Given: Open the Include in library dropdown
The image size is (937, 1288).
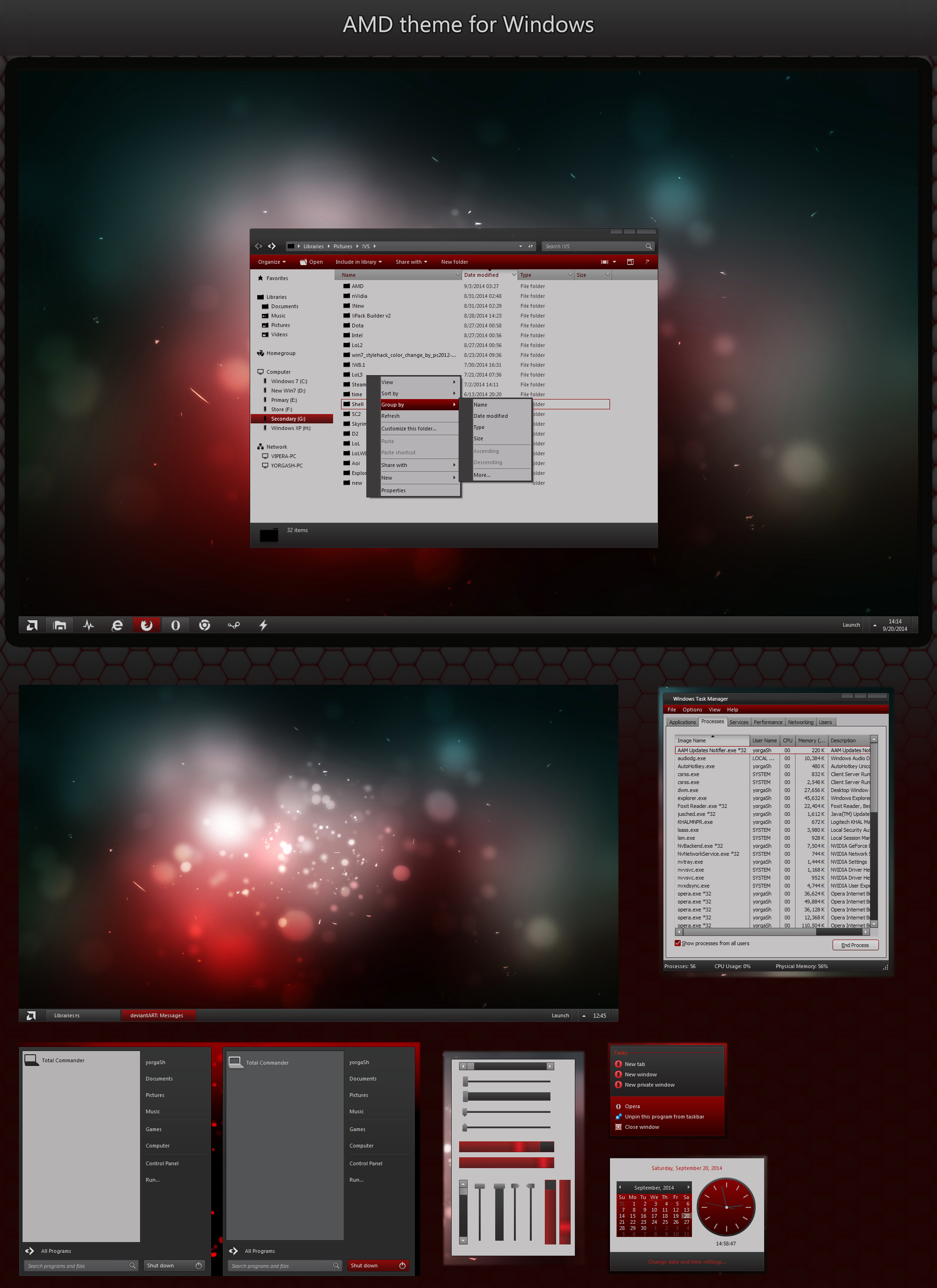Looking at the screenshot, I should pos(358,262).
